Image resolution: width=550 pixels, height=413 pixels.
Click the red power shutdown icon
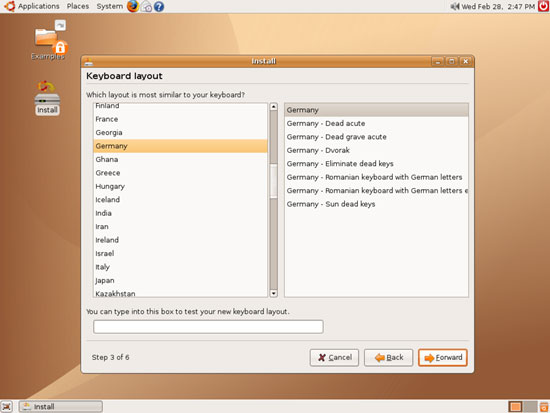coord(543,6)
